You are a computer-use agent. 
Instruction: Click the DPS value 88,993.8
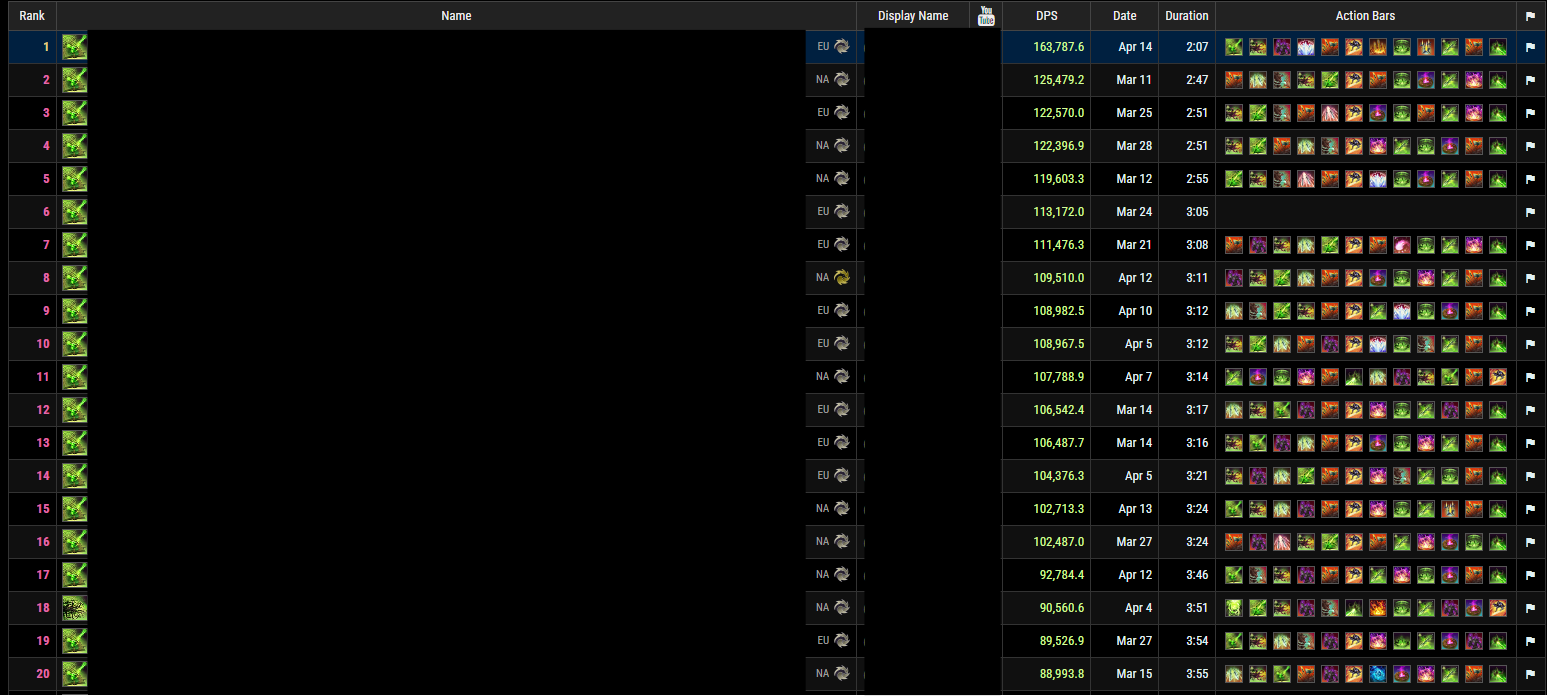point(1062,674)
